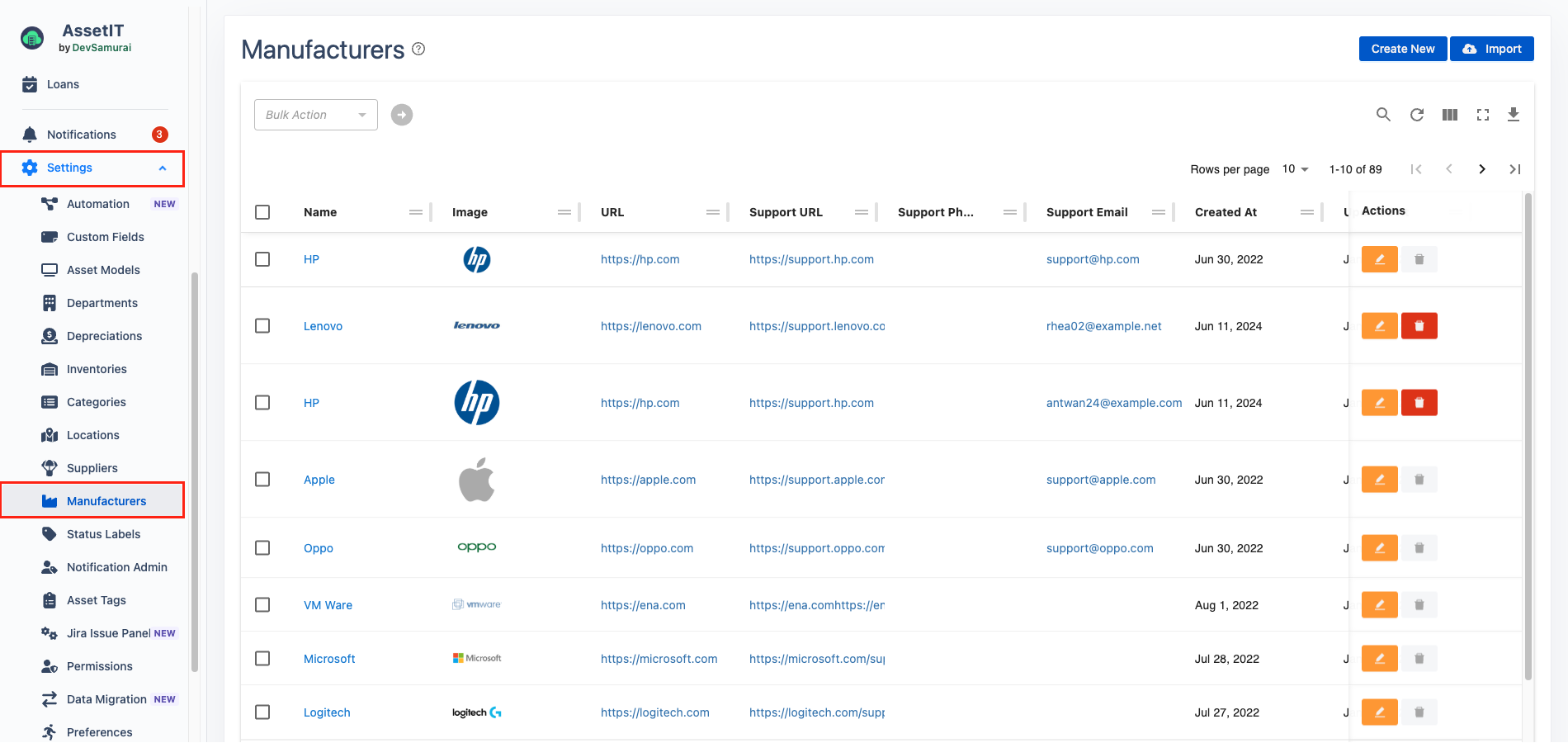Image resolution: width=1568 pixels, height=743 pixels.
Task: Open Asset Models in sidebar
Action: click(x=103, y=270)
